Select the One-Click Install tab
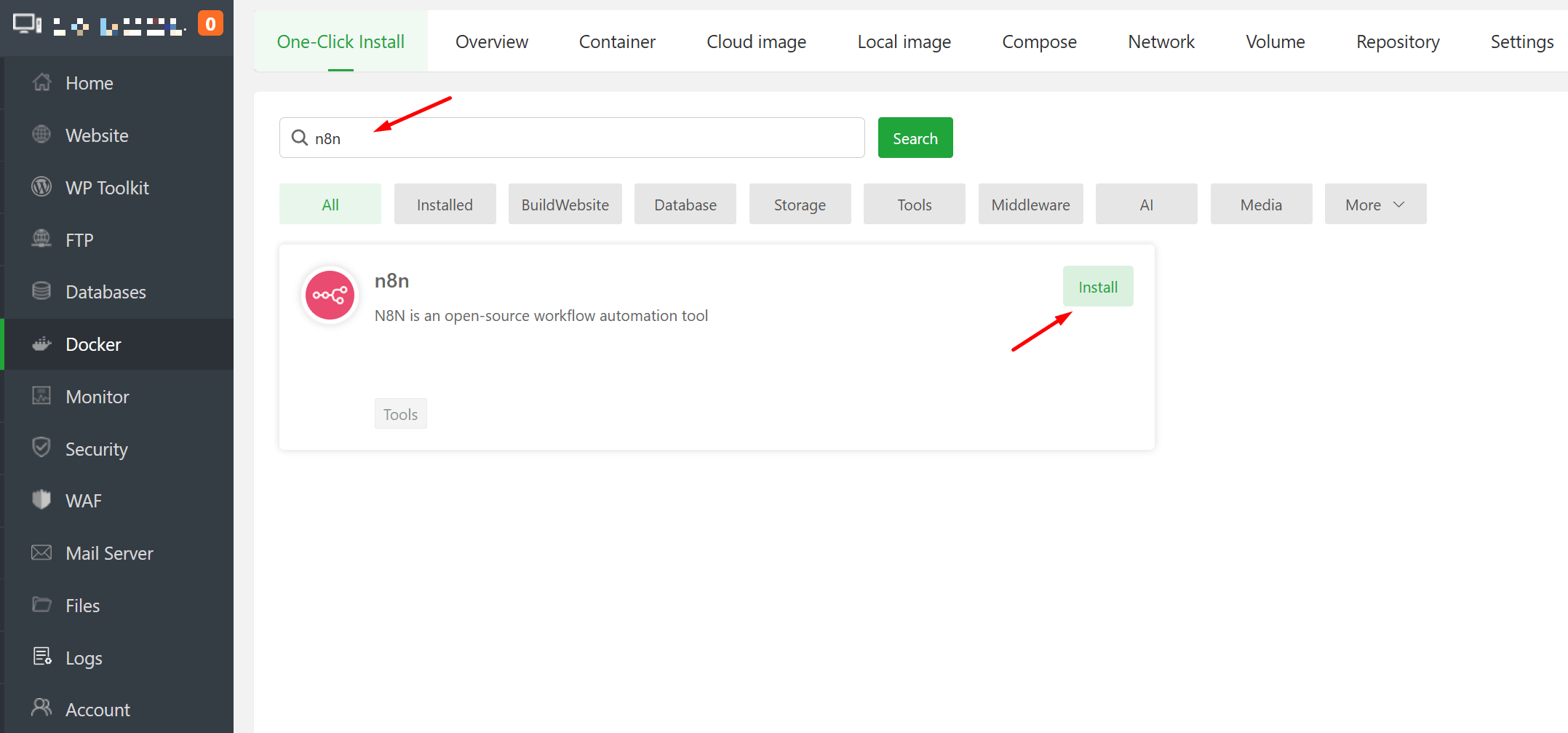 (341, 41)
